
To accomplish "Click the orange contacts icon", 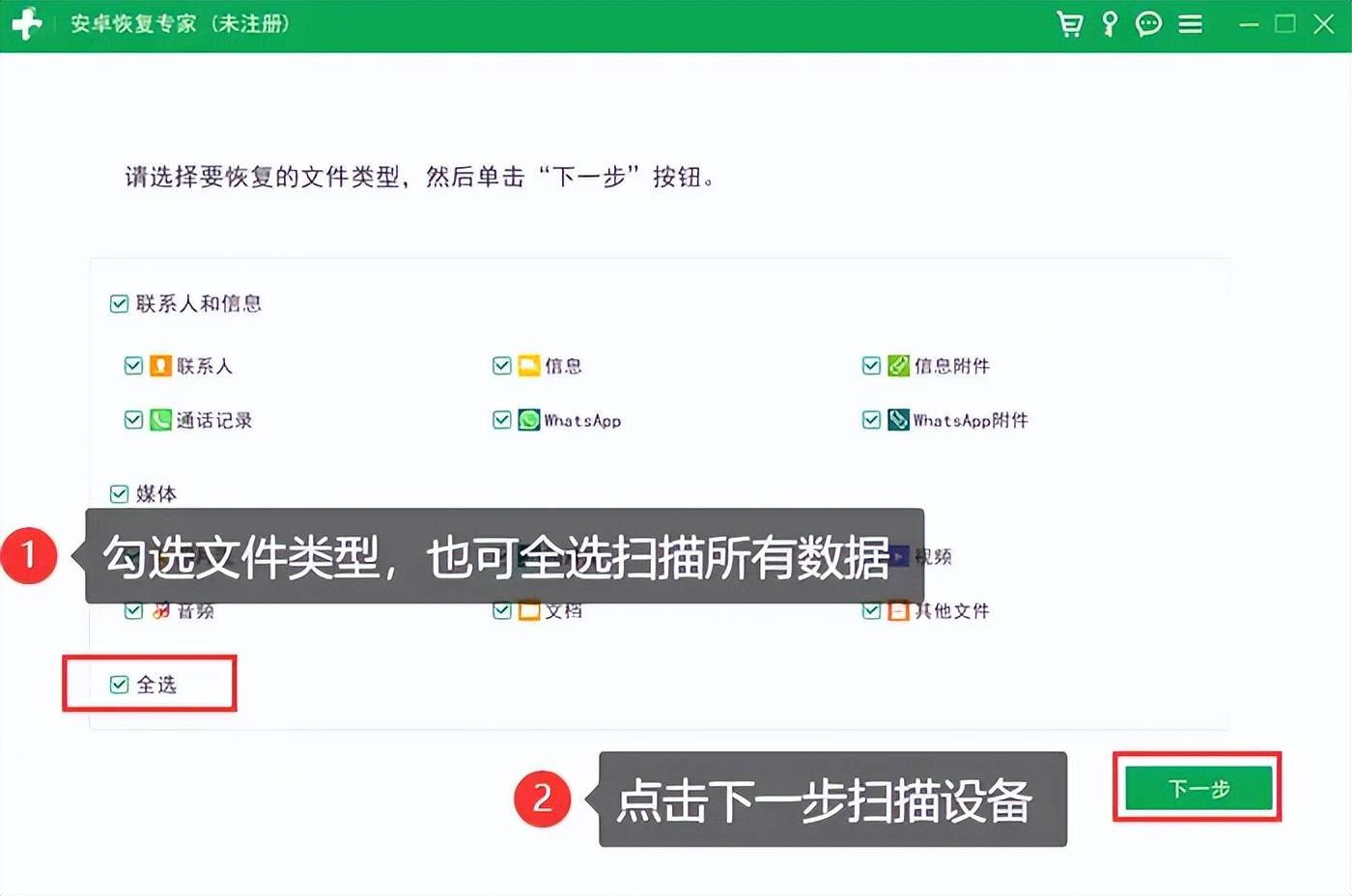I will pos(160,366).
